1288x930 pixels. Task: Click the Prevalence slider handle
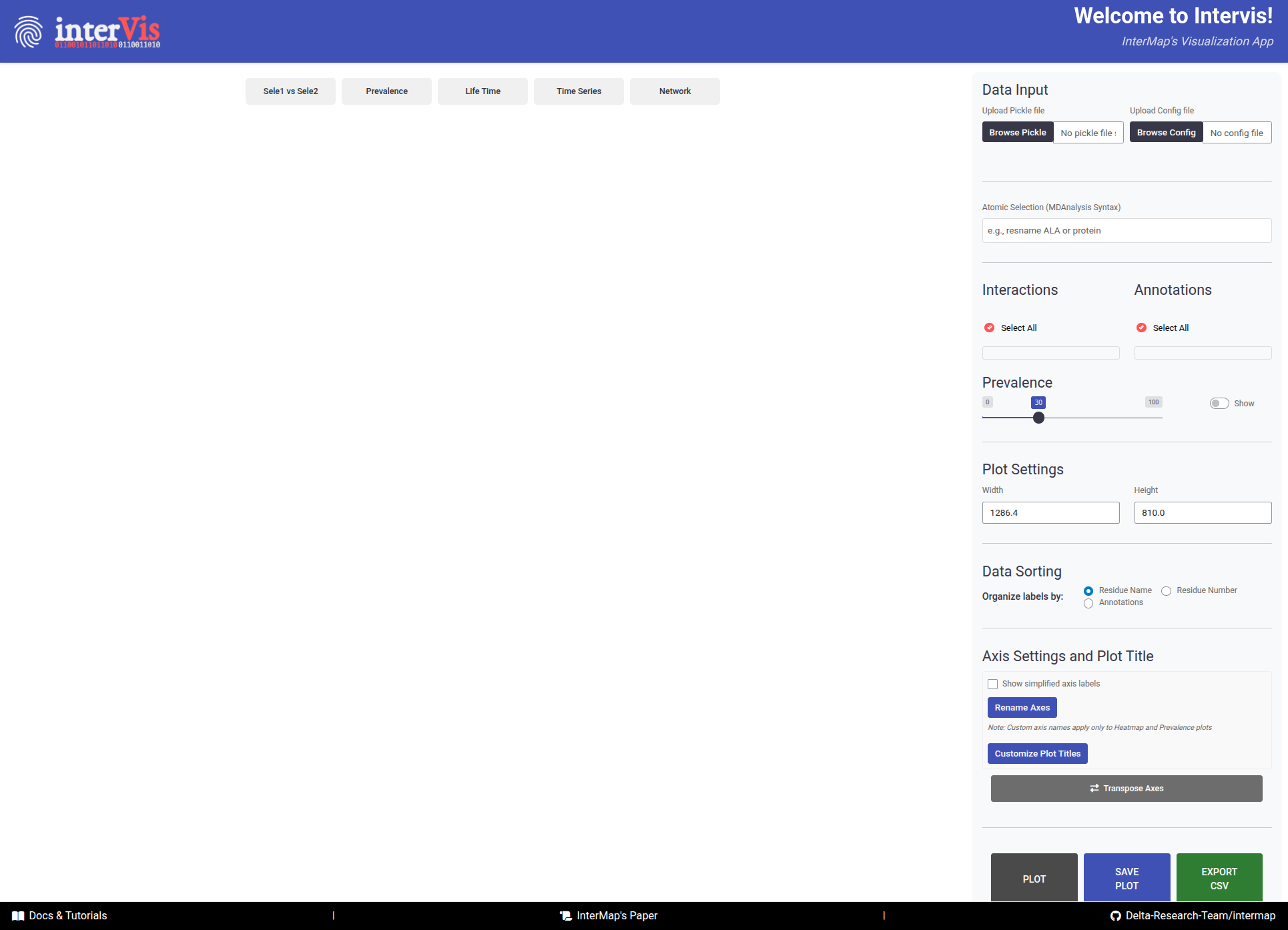1038,418
